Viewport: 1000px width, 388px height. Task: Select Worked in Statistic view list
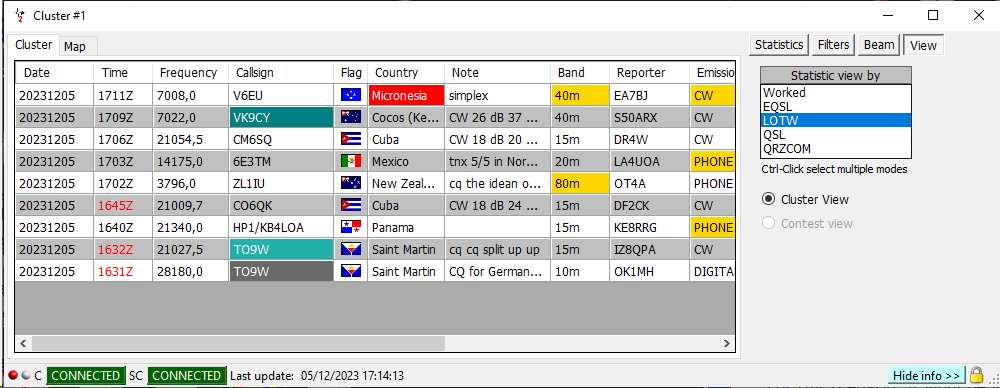click(x=835, y=93)
